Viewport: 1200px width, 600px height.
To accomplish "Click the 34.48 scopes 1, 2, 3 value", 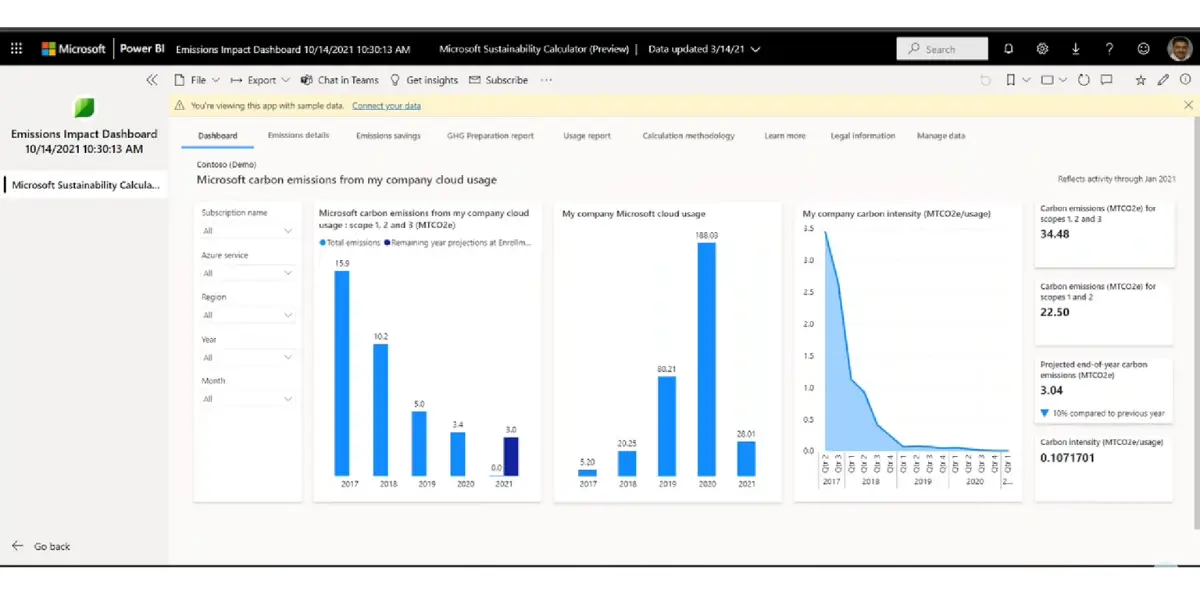I will (1055, 234).
